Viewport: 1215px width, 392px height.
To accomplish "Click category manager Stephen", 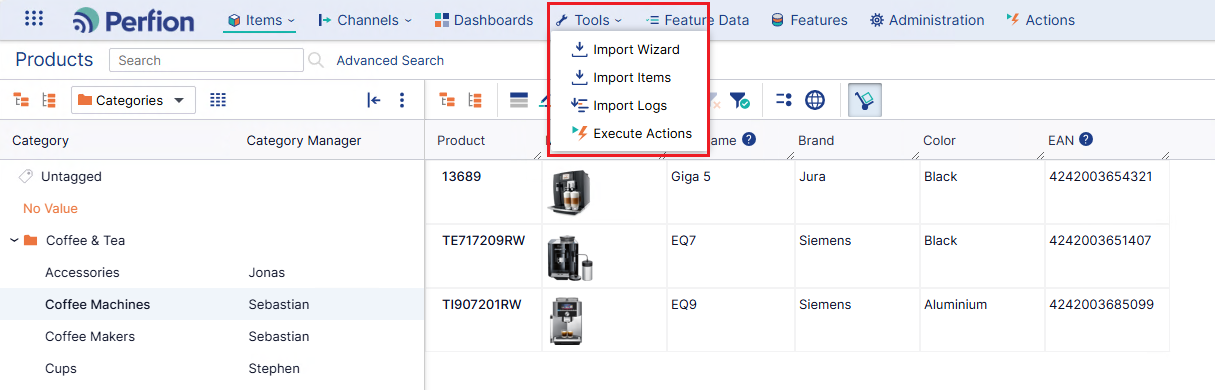I will [x=274, y=369].
